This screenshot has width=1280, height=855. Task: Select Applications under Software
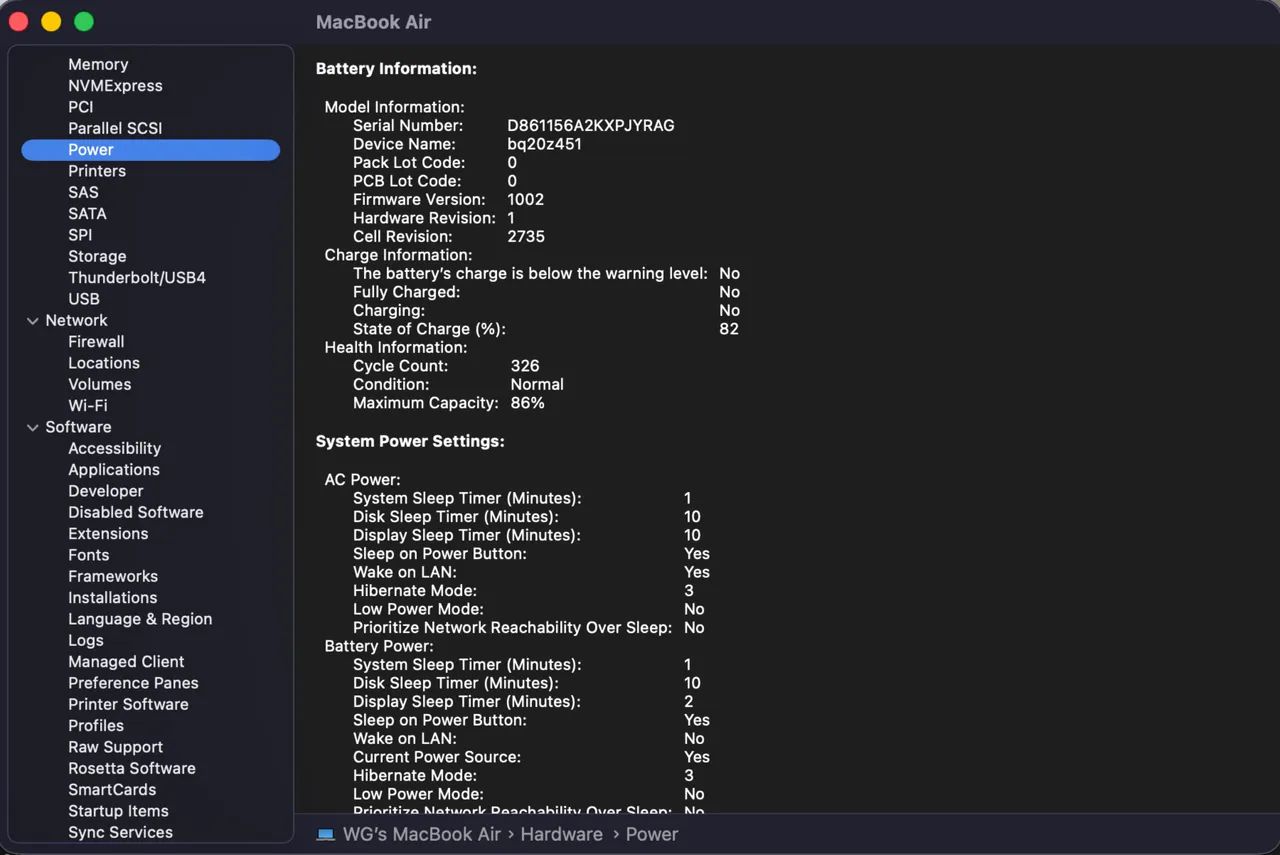point(114,469)
